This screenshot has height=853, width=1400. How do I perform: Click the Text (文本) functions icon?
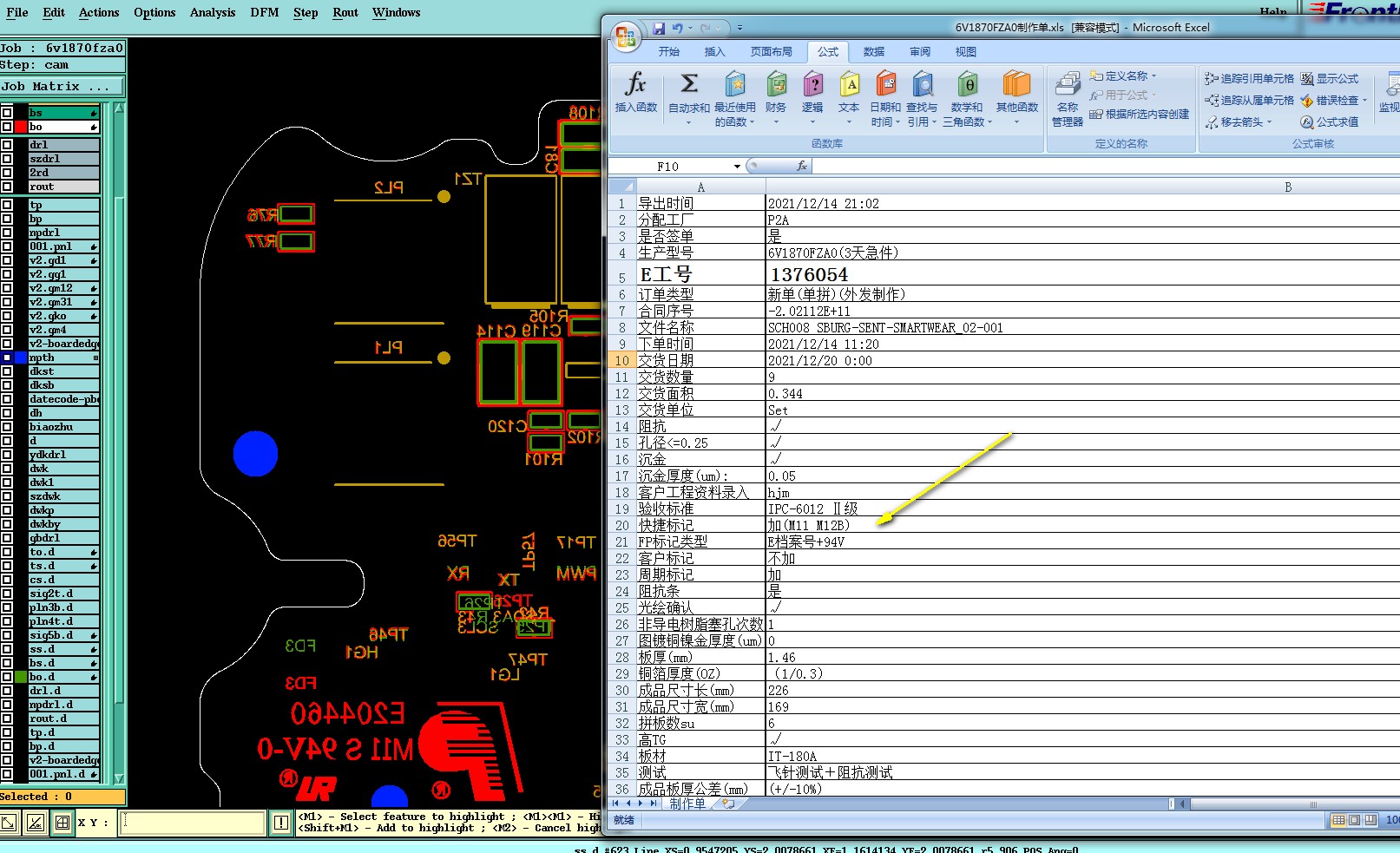click(x=849, y=84)
